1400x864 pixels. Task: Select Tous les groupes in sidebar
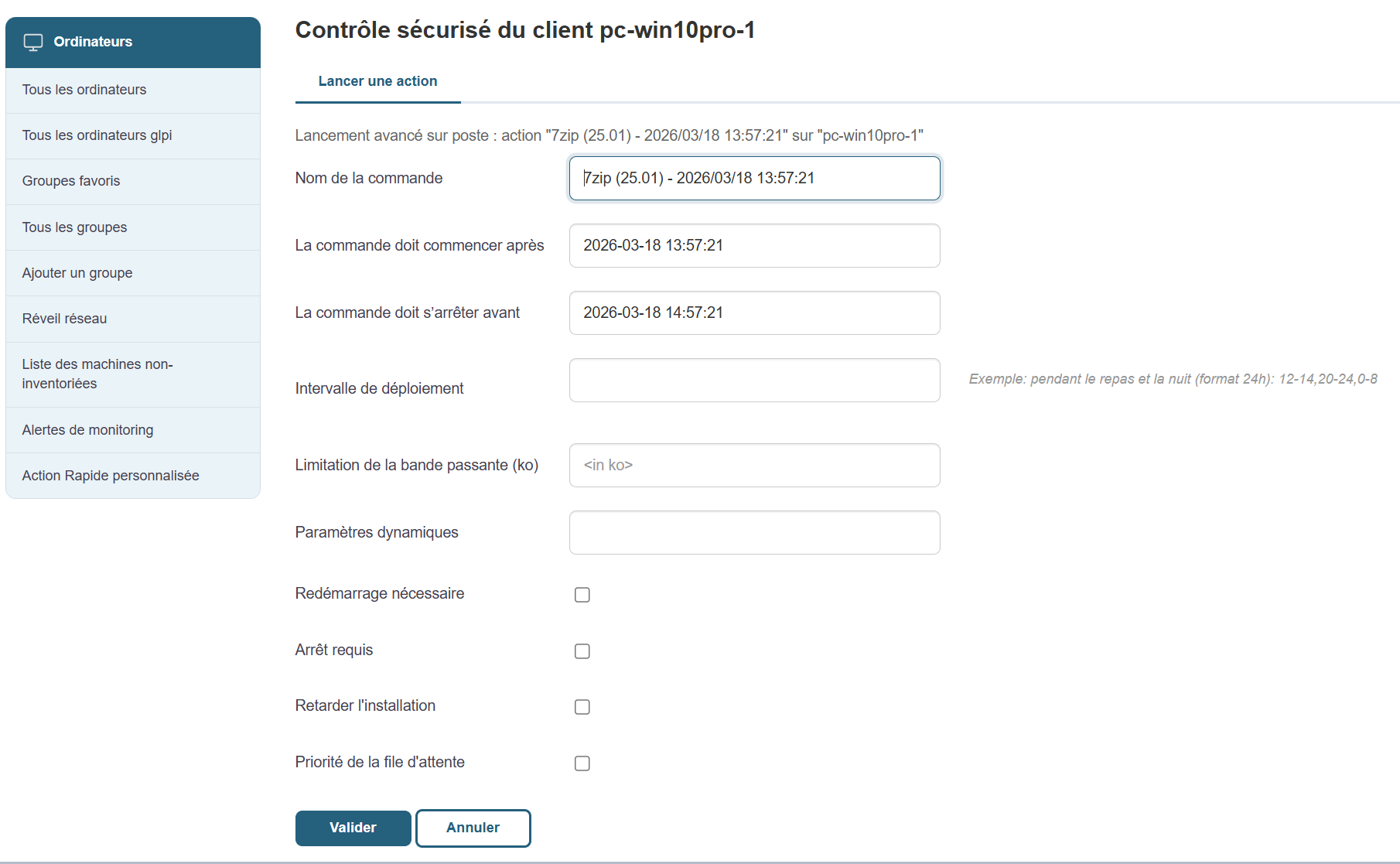(74, 227)
